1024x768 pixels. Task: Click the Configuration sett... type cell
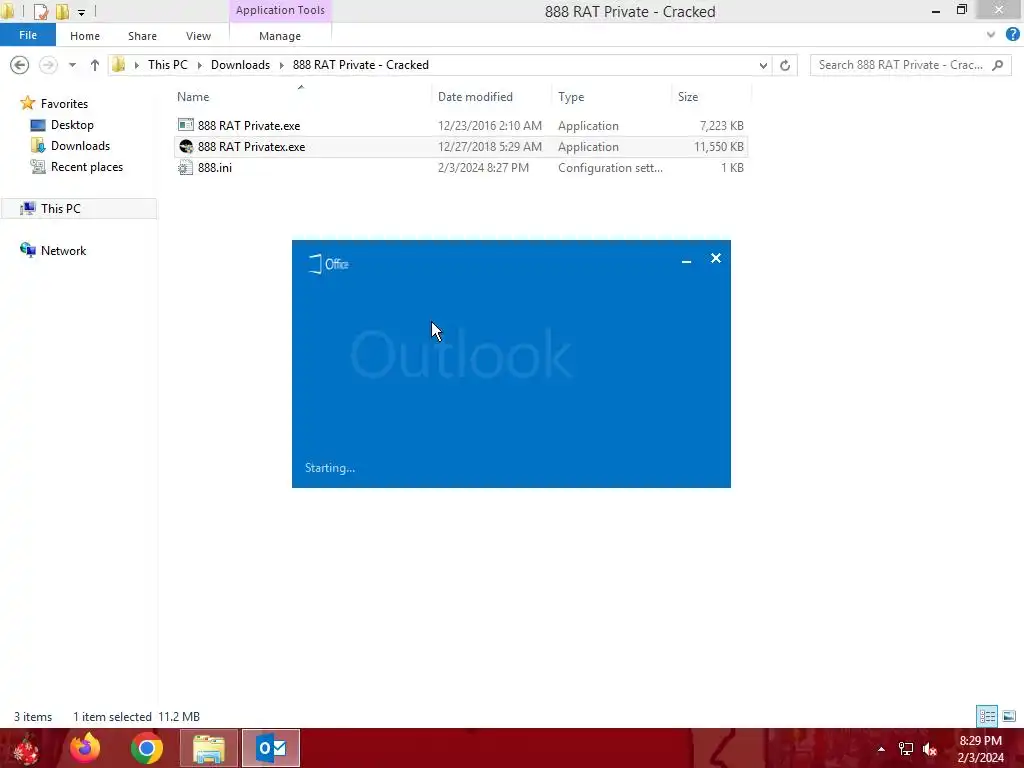tap(610, 167)
